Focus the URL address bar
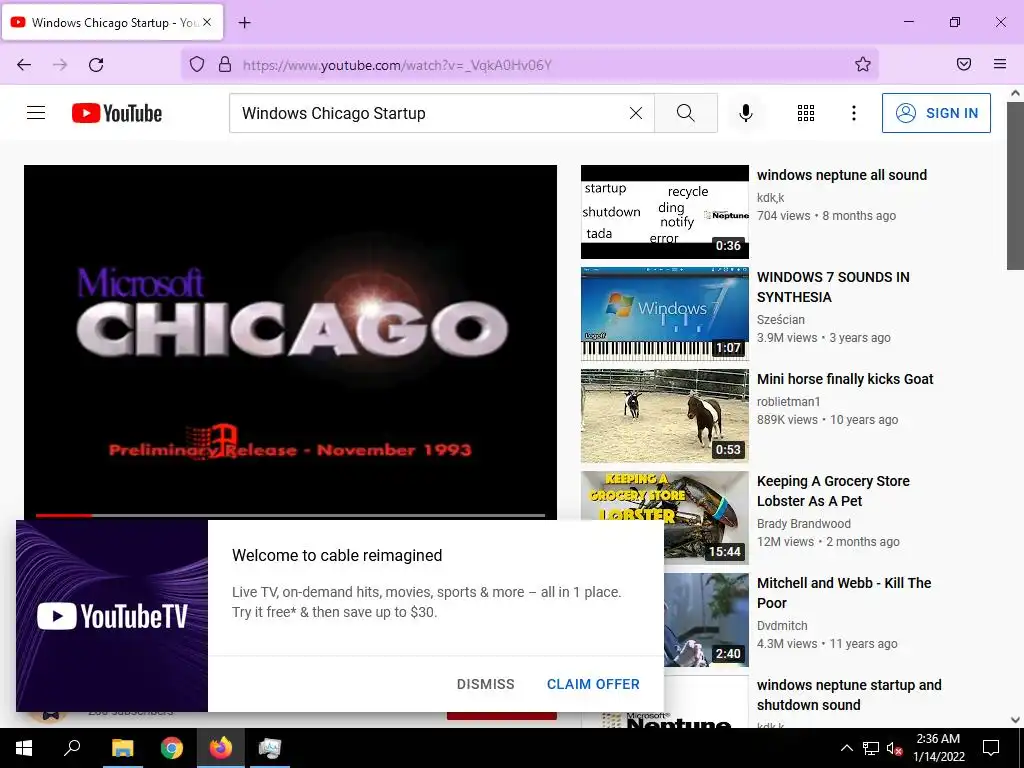1024x768 pixels. coord(529,65)
